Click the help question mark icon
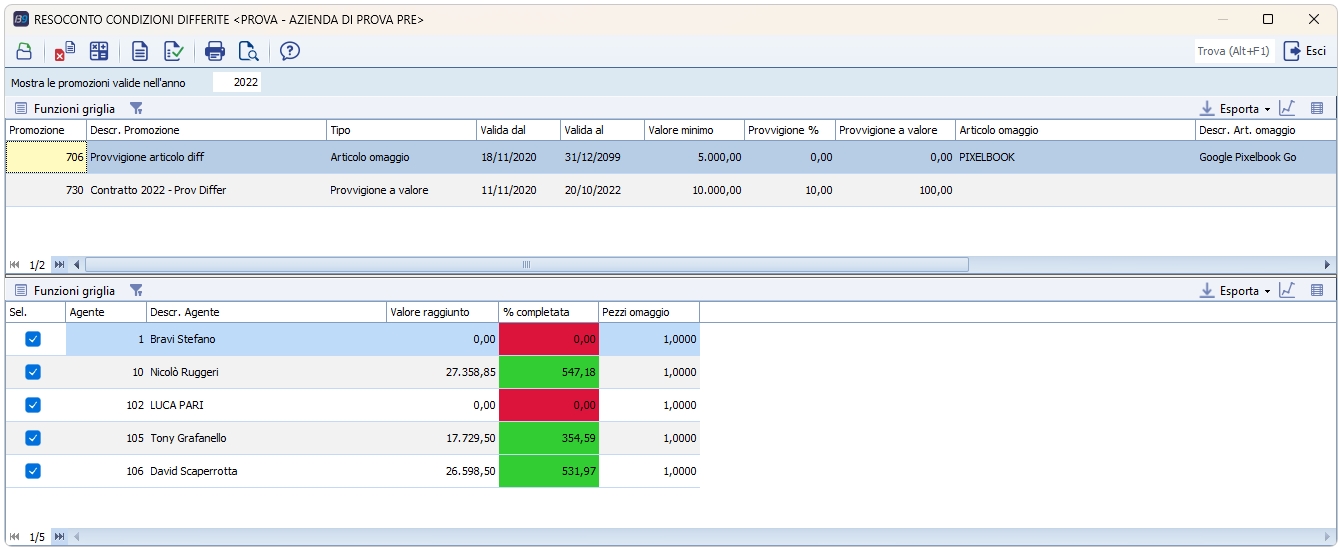This screenshot has height=548, width=1340. [290, 51]
